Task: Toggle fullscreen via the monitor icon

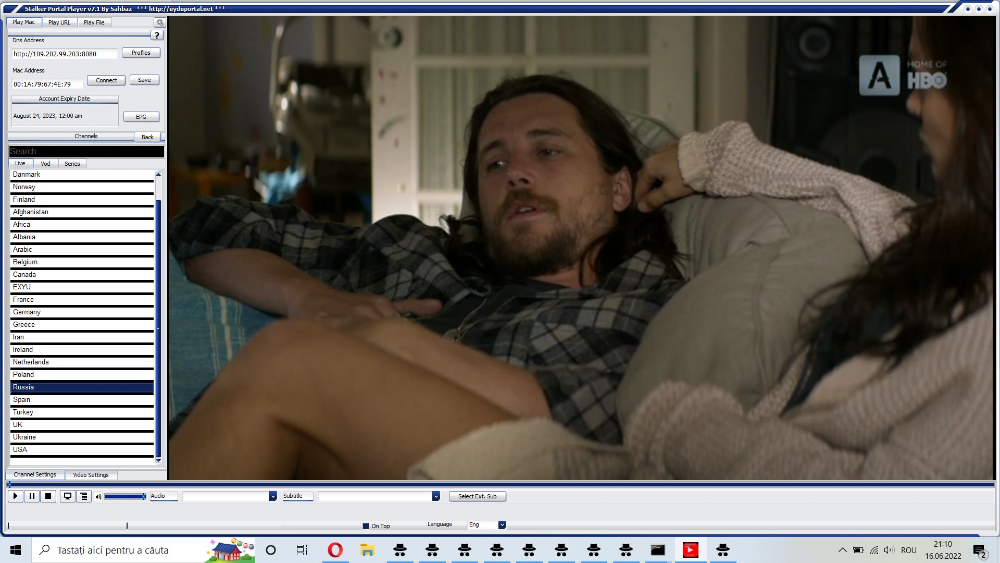Action: [67, 496]
